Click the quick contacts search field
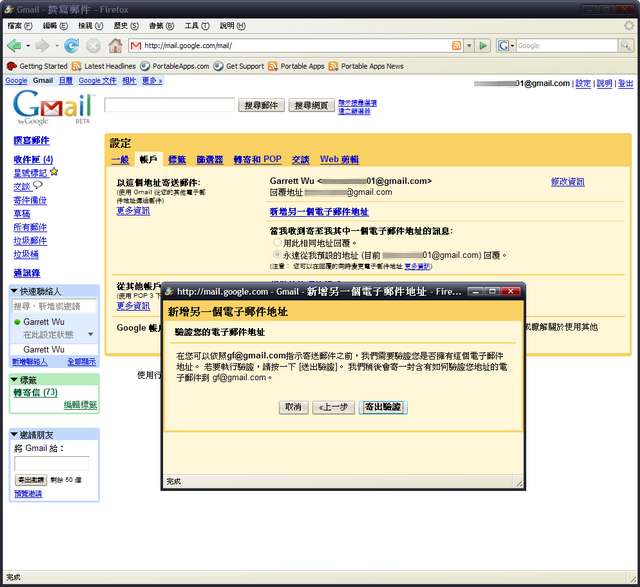 [54, 306]
